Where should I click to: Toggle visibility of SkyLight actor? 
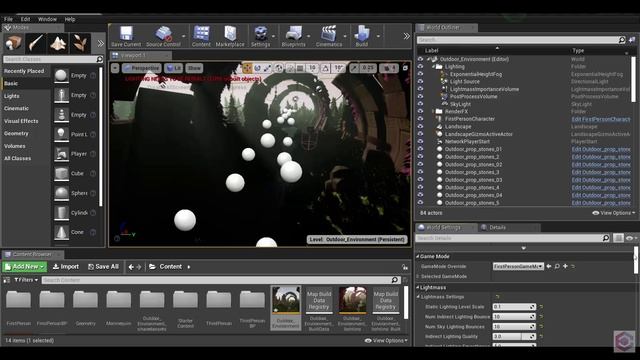[x=420, y=104]
